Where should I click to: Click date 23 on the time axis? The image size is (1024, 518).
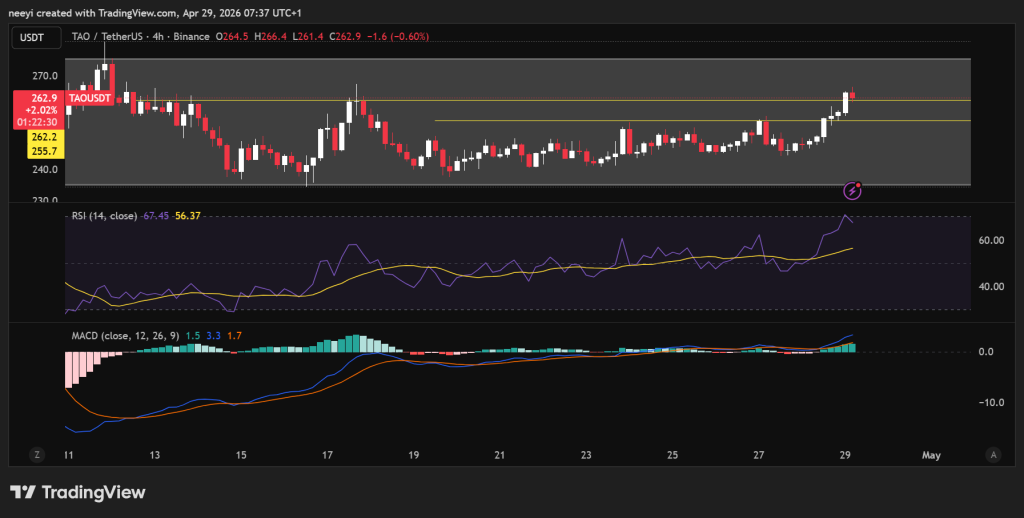(586, 455)
